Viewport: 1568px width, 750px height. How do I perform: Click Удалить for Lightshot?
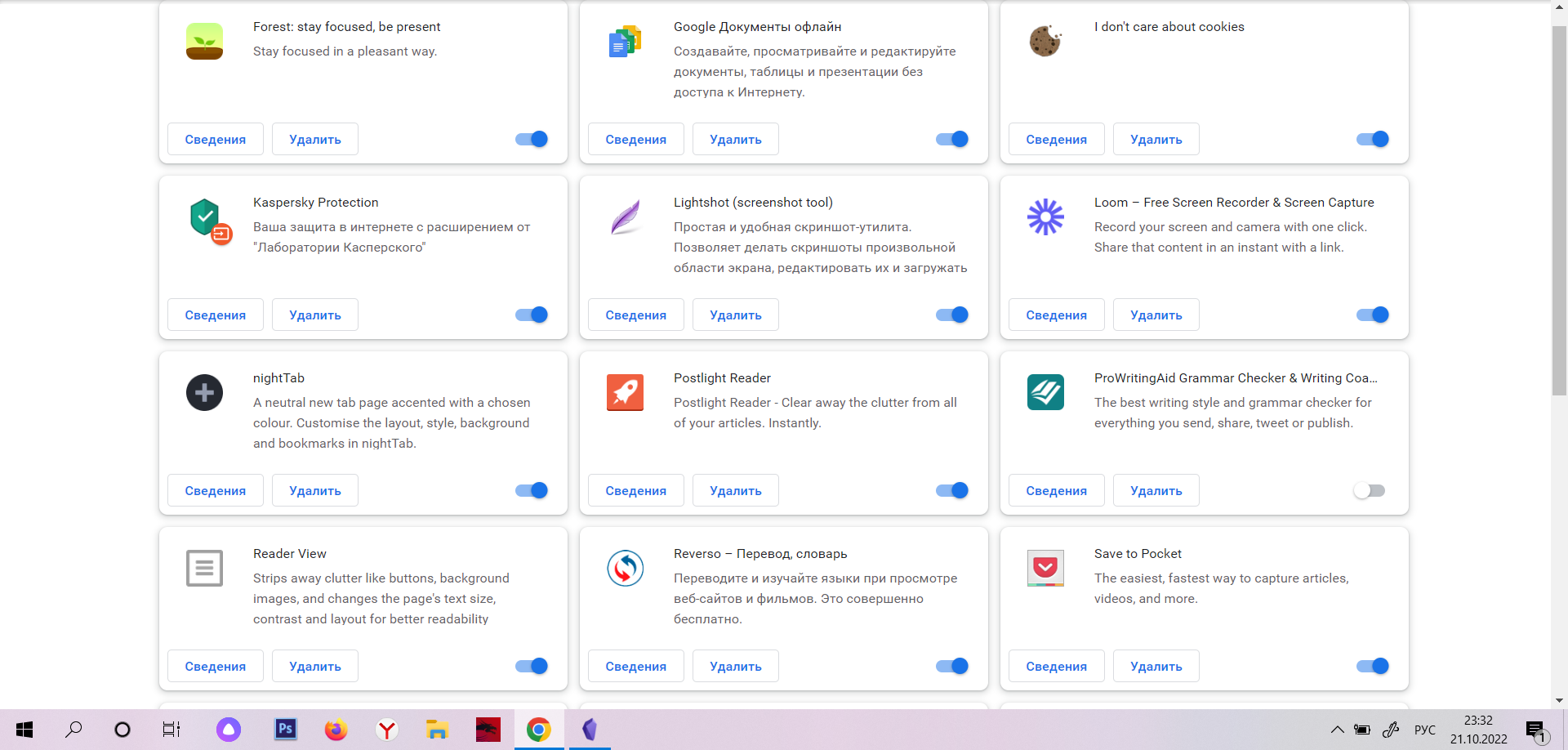click(x=736, y=315)
